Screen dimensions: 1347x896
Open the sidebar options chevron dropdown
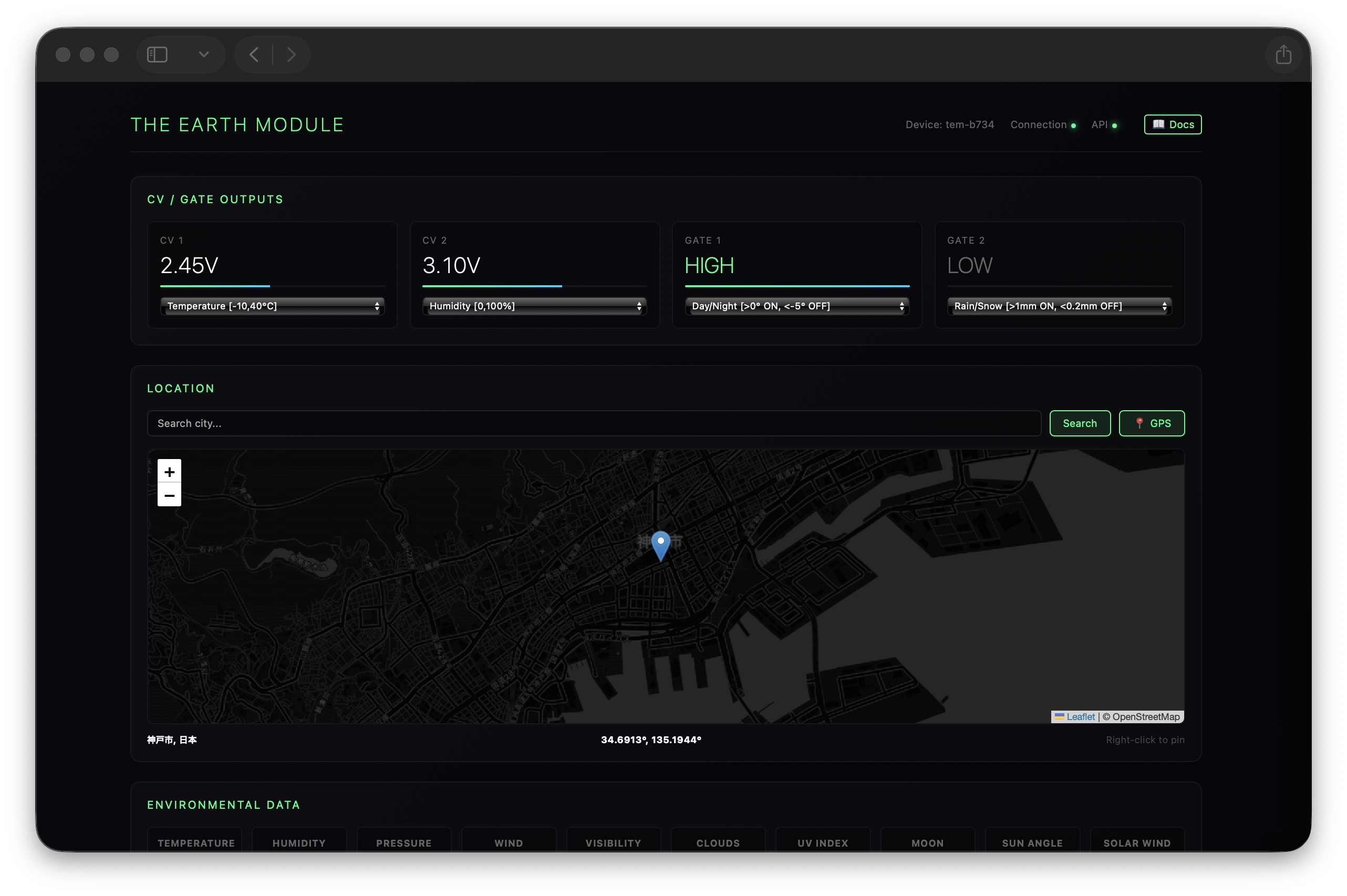click(203, 55)
